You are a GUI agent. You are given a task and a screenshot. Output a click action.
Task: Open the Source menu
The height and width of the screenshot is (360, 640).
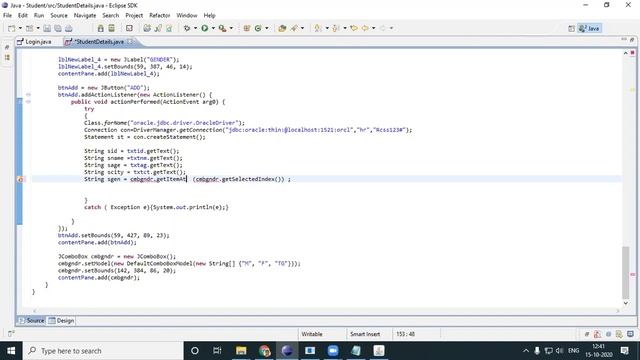[x=59, y=16]
